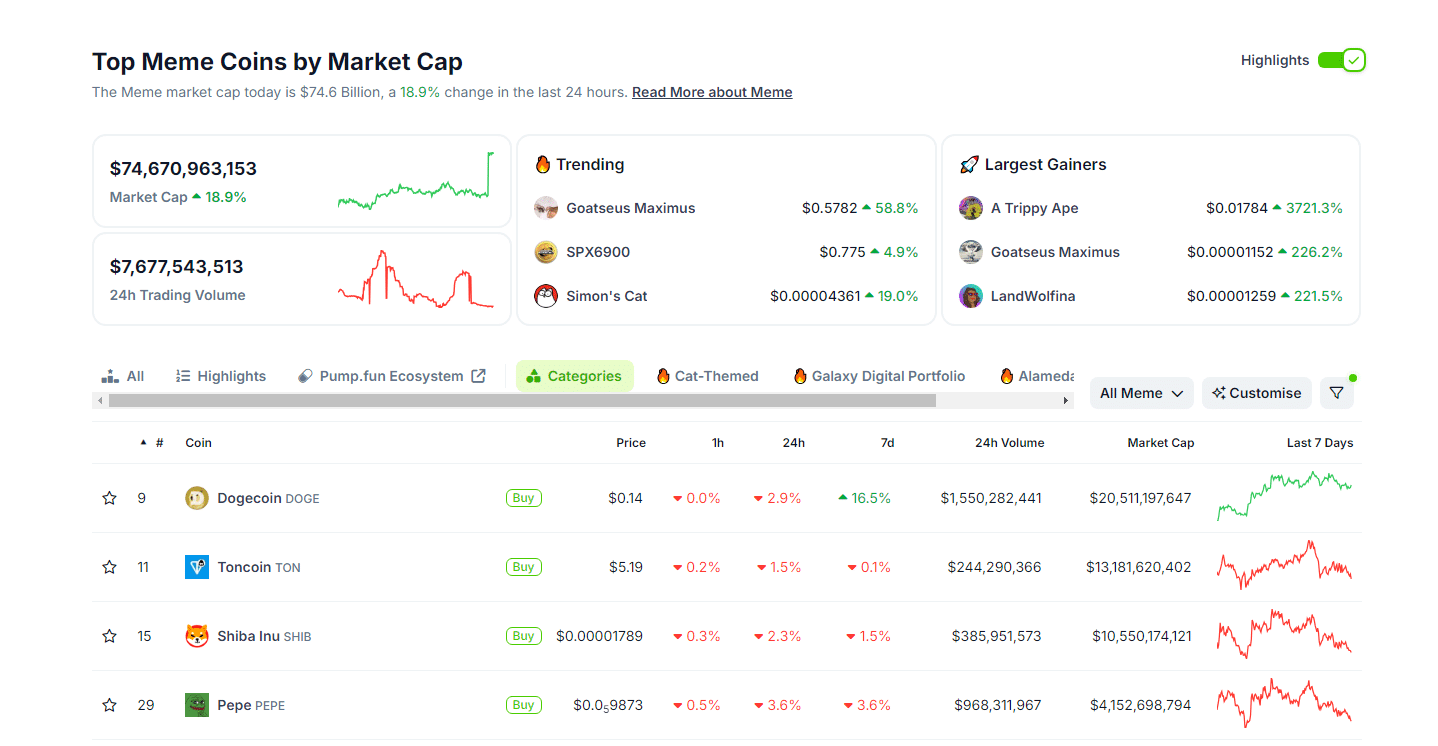
Task: Click the Trending fire icon
Action: click(x=543, y=164)
